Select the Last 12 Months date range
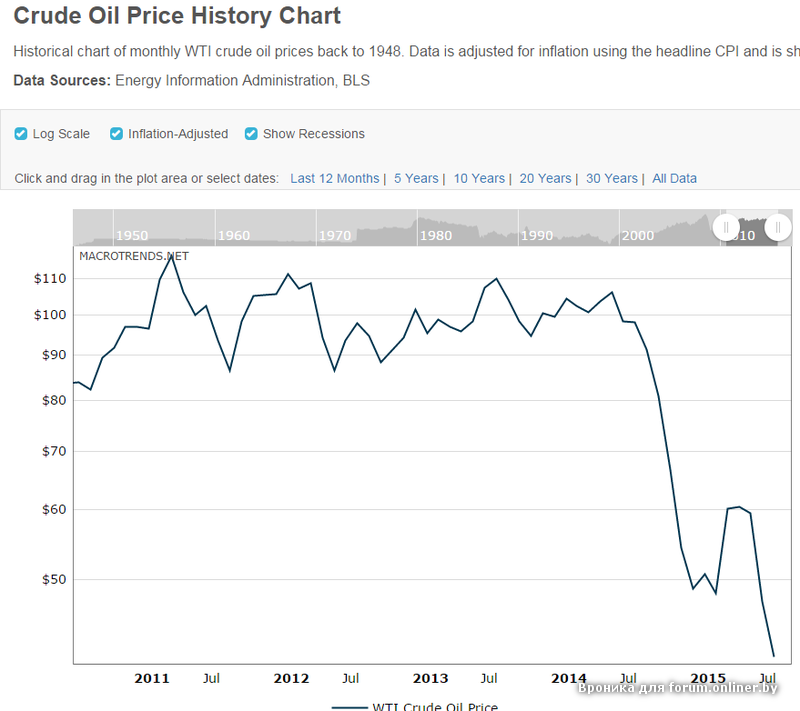The height and width of the screenshot is (711, 800). 334,178
